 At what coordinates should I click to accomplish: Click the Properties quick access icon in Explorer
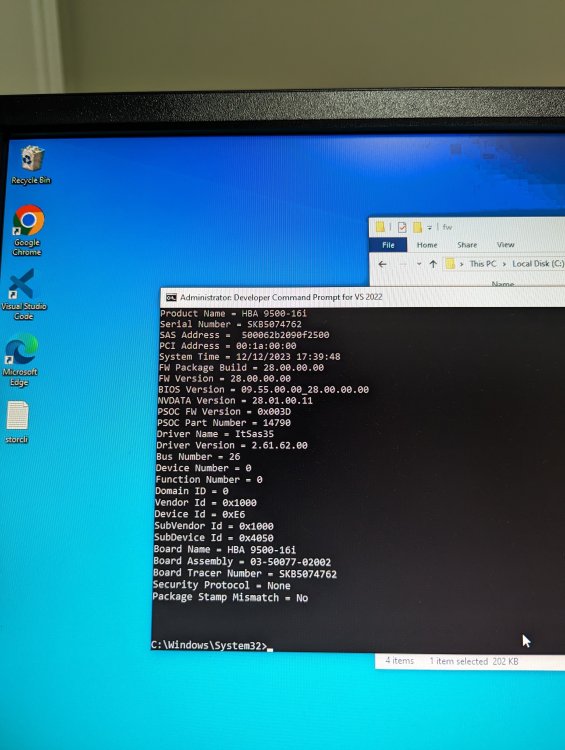click(x=402, y=227)
